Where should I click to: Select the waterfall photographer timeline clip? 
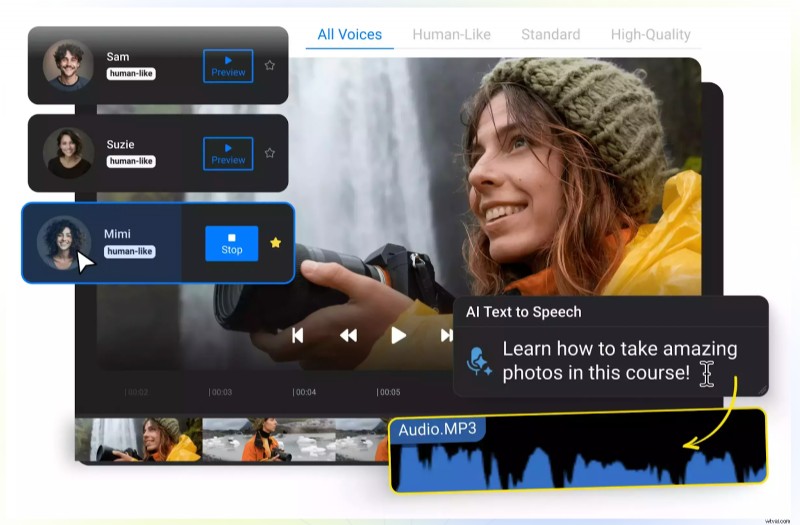pyautogui.click(x=139, y=440)
